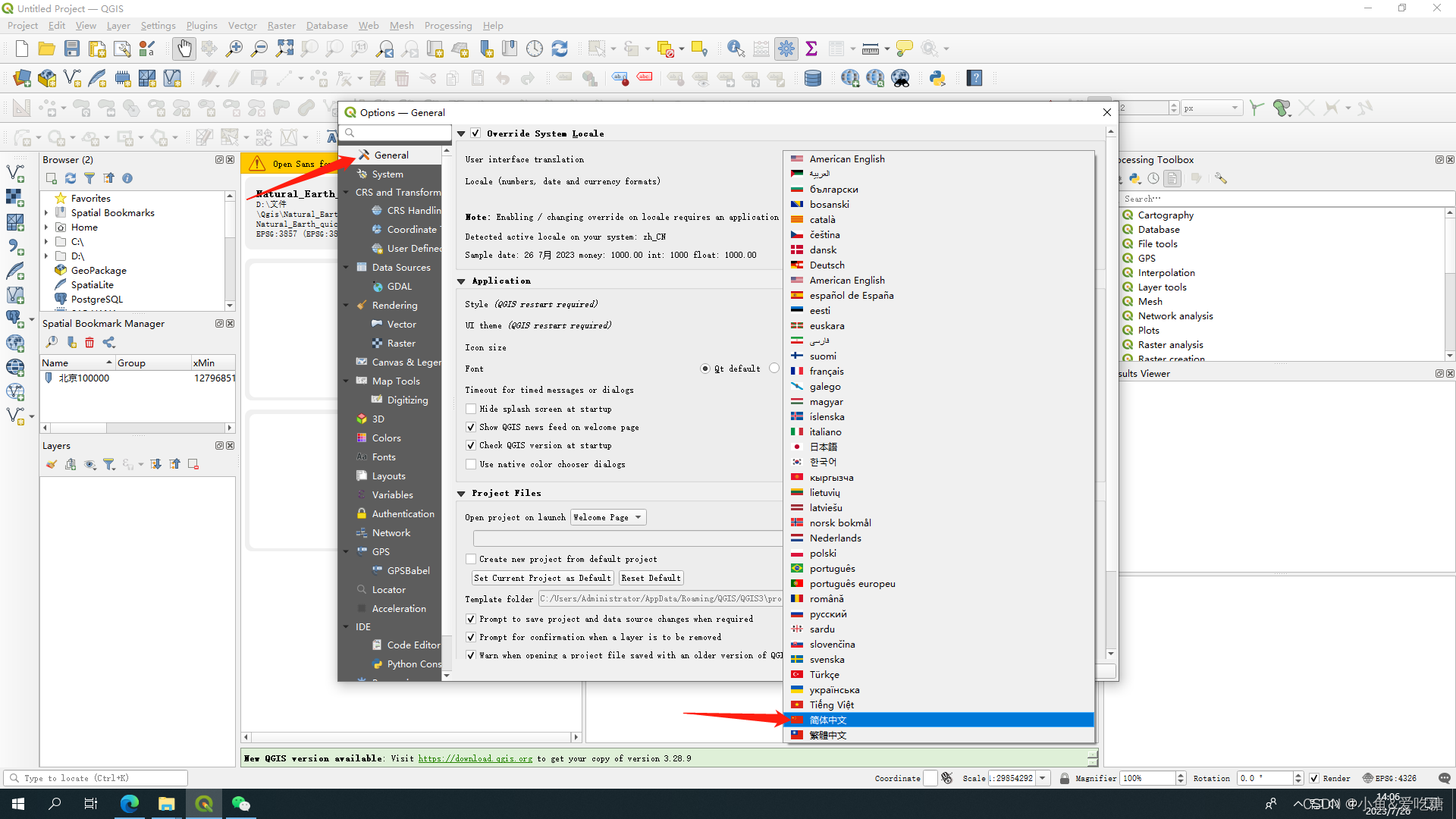Select the System options page

coord(388,174)
